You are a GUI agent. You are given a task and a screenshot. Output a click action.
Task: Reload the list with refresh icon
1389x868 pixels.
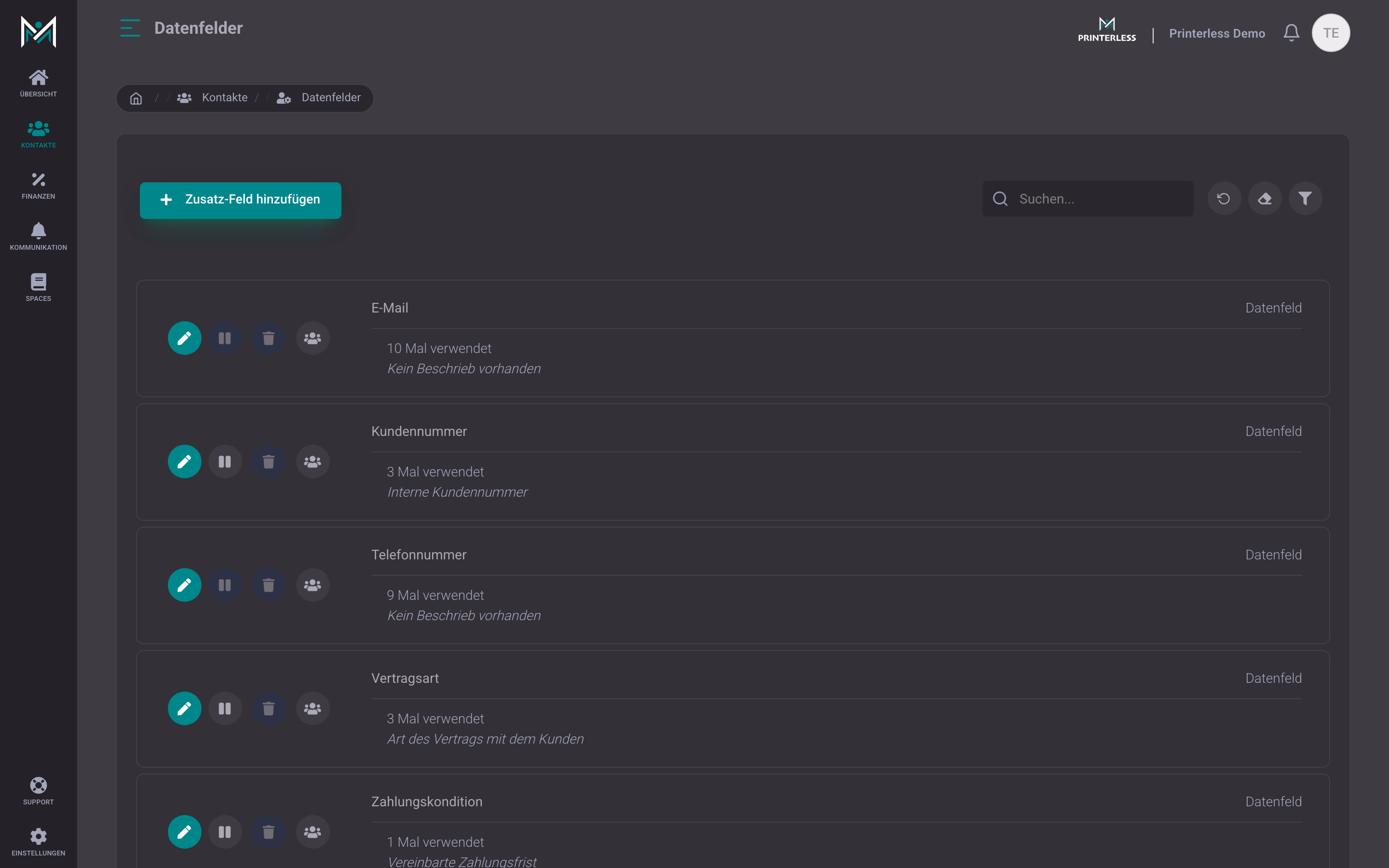[x=1224, y=199]
